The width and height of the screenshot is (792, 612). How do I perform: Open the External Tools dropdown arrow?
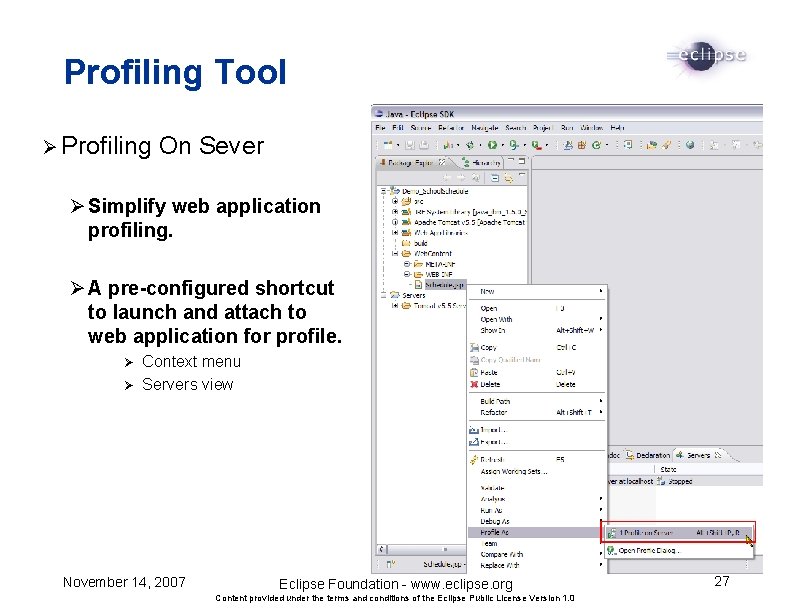coord(547,145)
